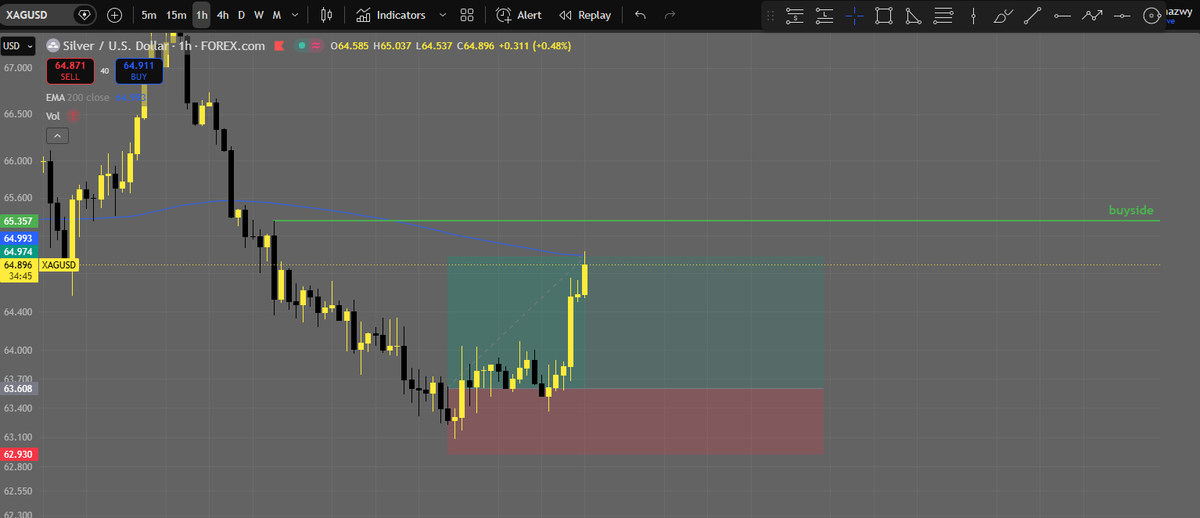Select the triangle drawing tool
This screenshot has height=518, width=1200.
point(913,15)
